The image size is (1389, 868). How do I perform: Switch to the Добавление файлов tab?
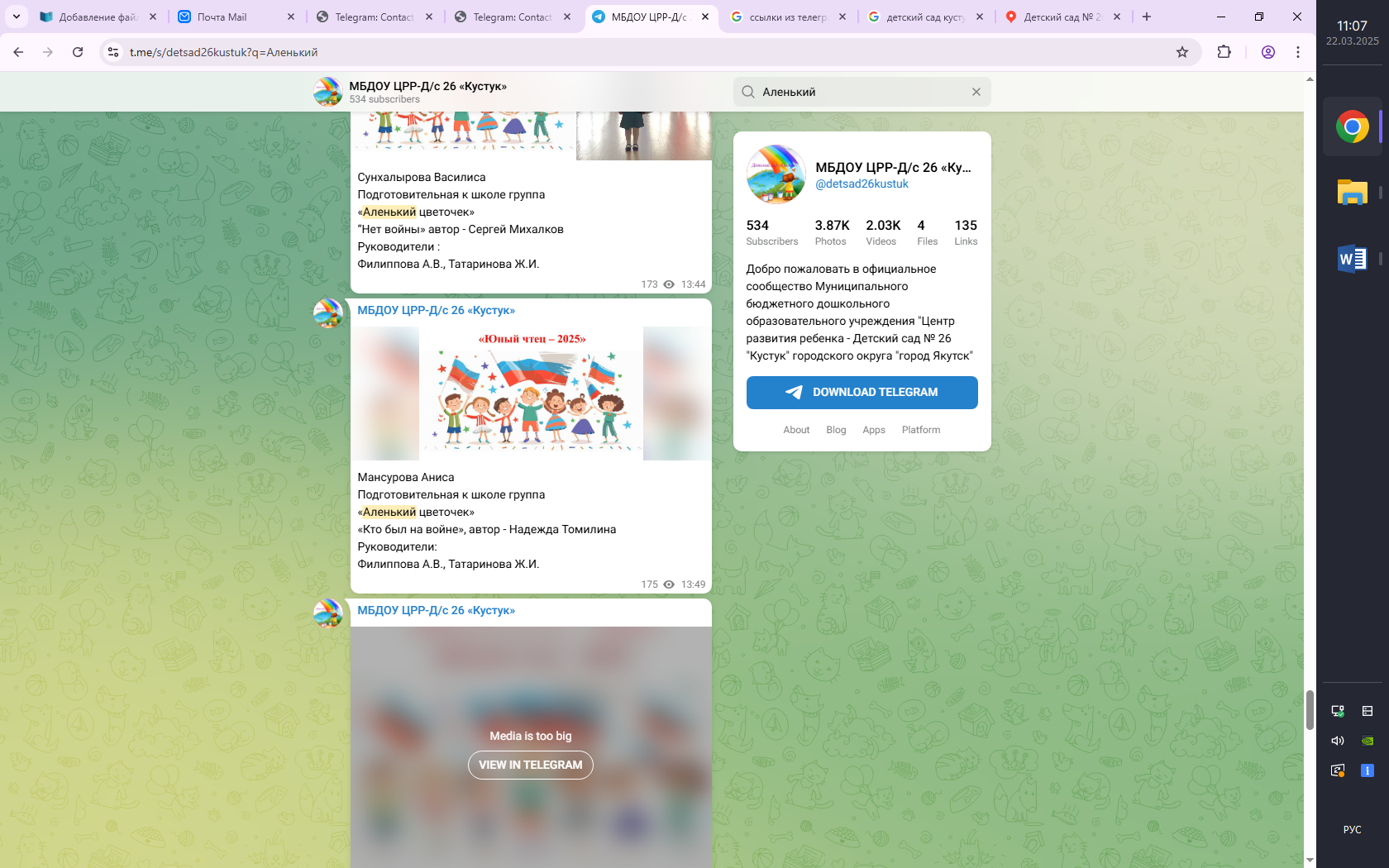[98, 17]
